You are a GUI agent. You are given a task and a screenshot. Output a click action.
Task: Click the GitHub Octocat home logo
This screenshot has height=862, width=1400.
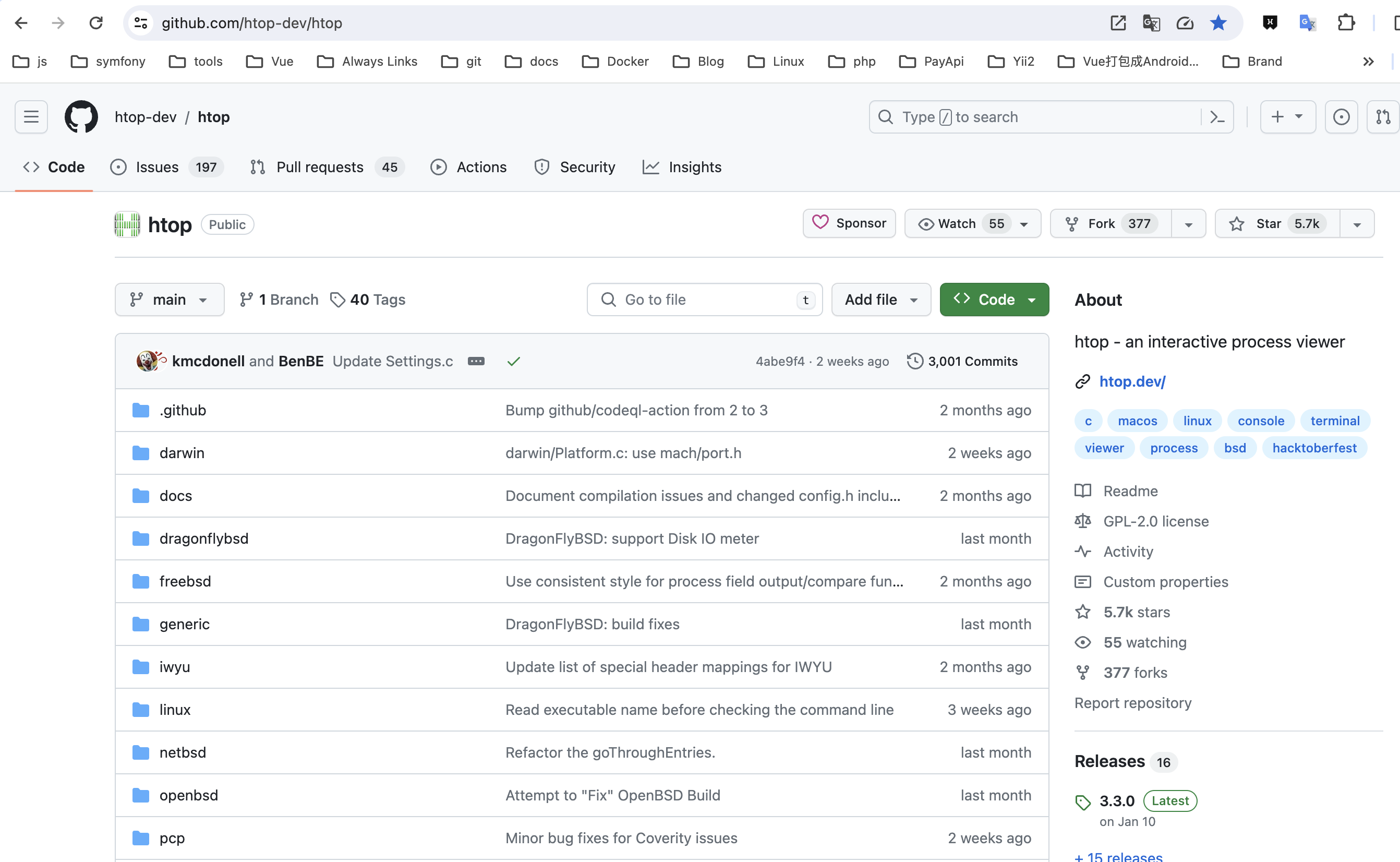click(81, 117)
